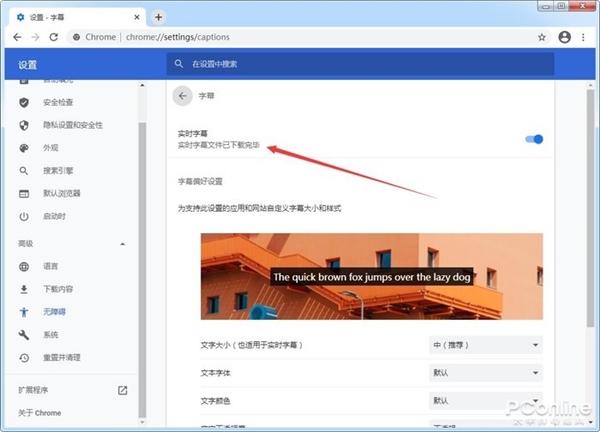The image size is (600, 432).
Task: Click the 在设置中搜索 search field
Action: point(360,64)
